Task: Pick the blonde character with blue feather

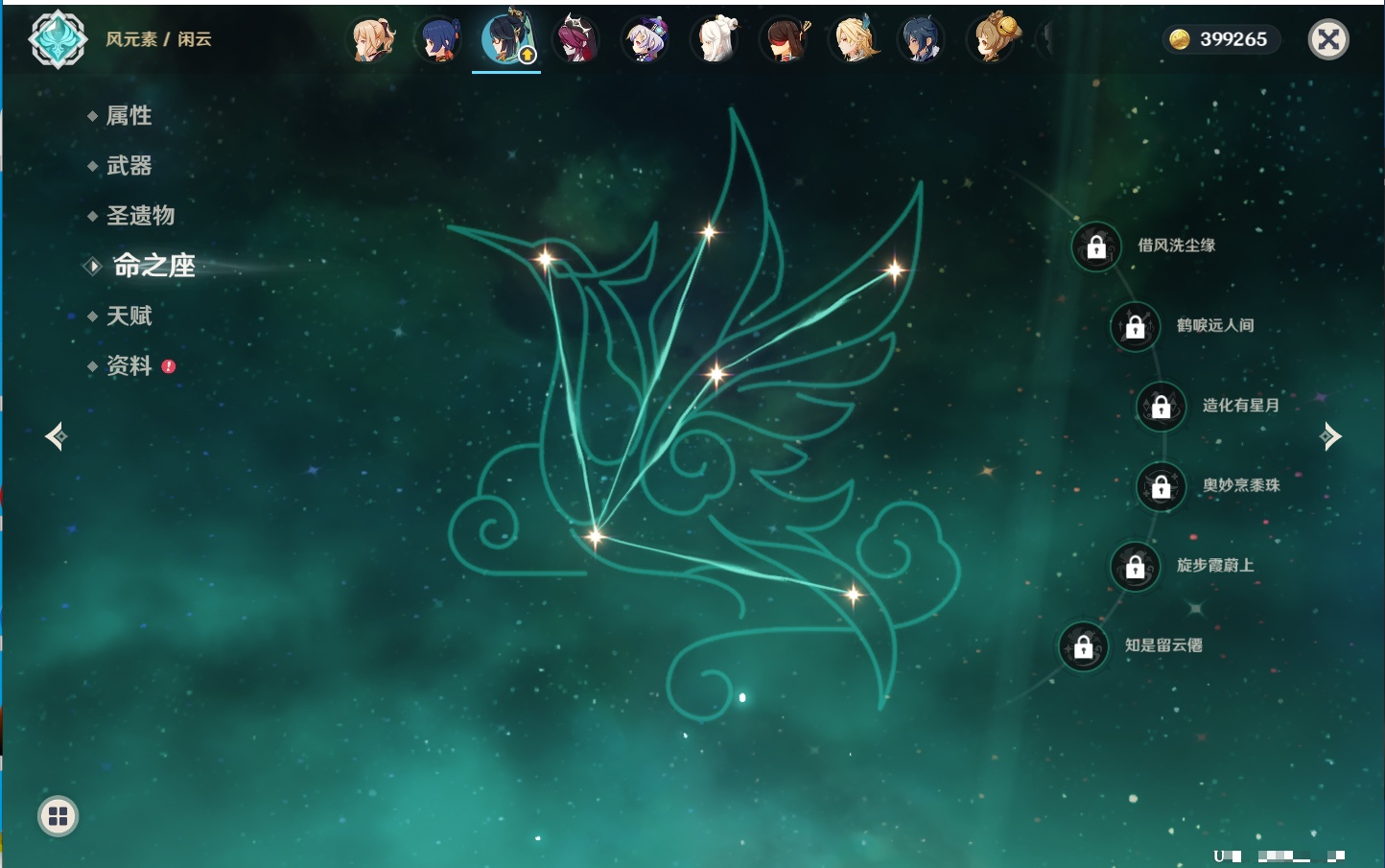Action: tap(853, 39)
